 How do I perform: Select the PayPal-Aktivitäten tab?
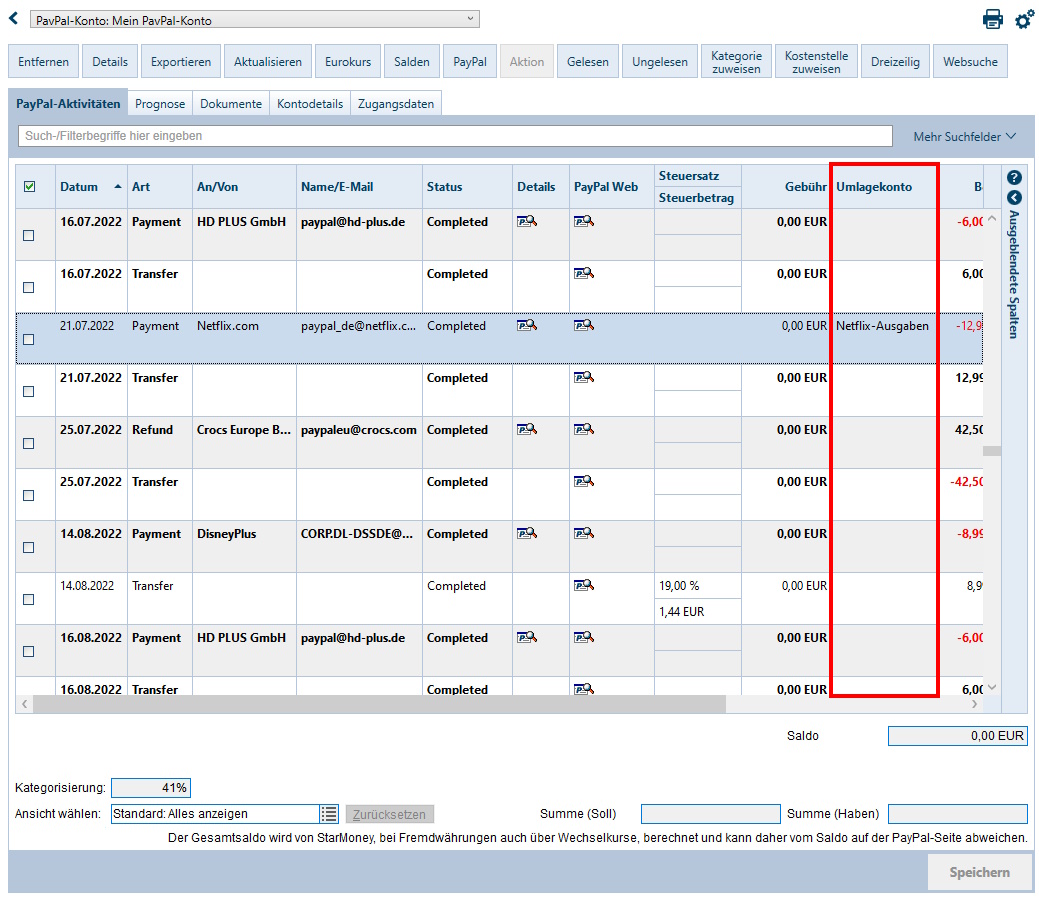point(68,103)
